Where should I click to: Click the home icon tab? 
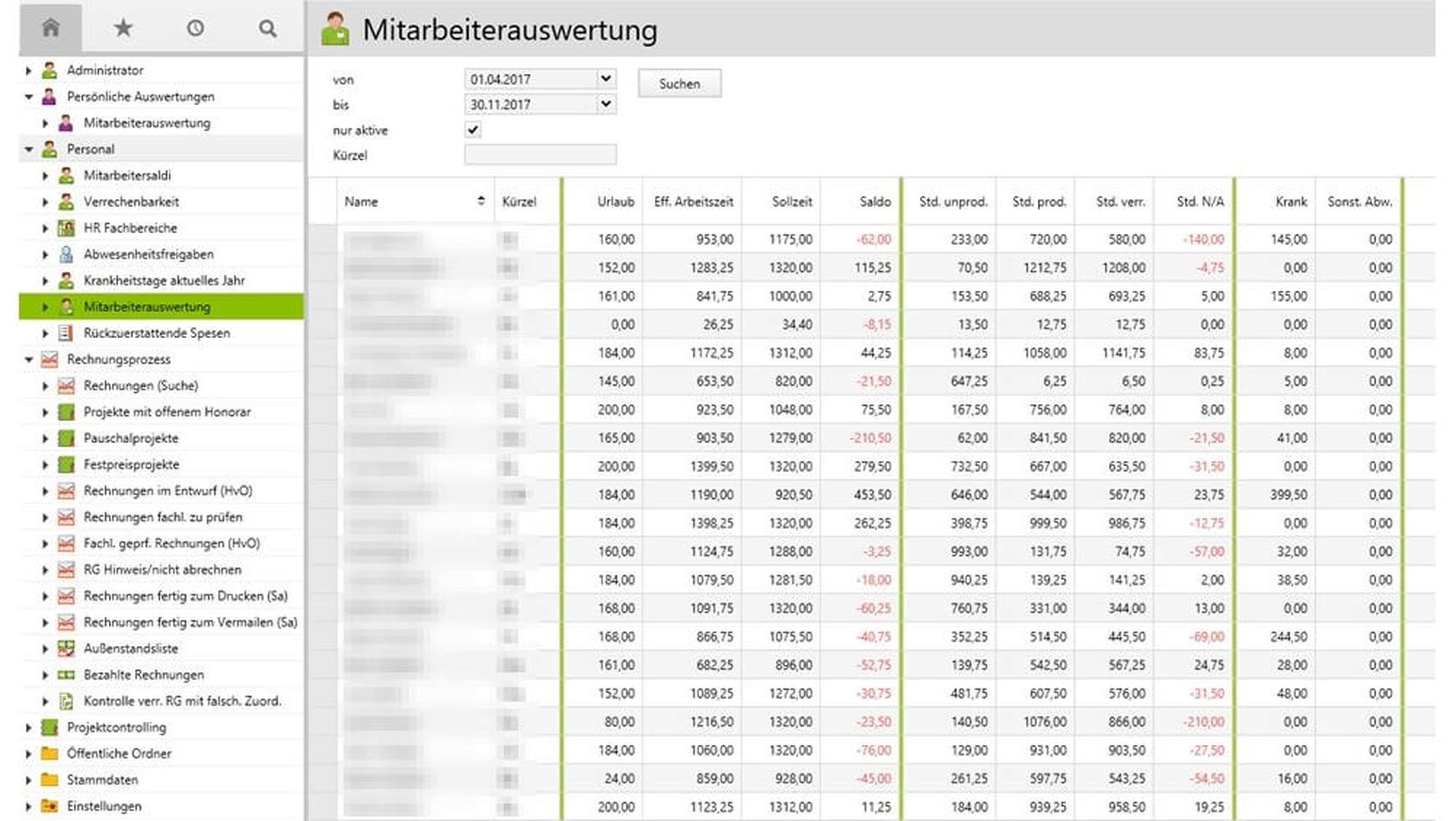point(51,27)
